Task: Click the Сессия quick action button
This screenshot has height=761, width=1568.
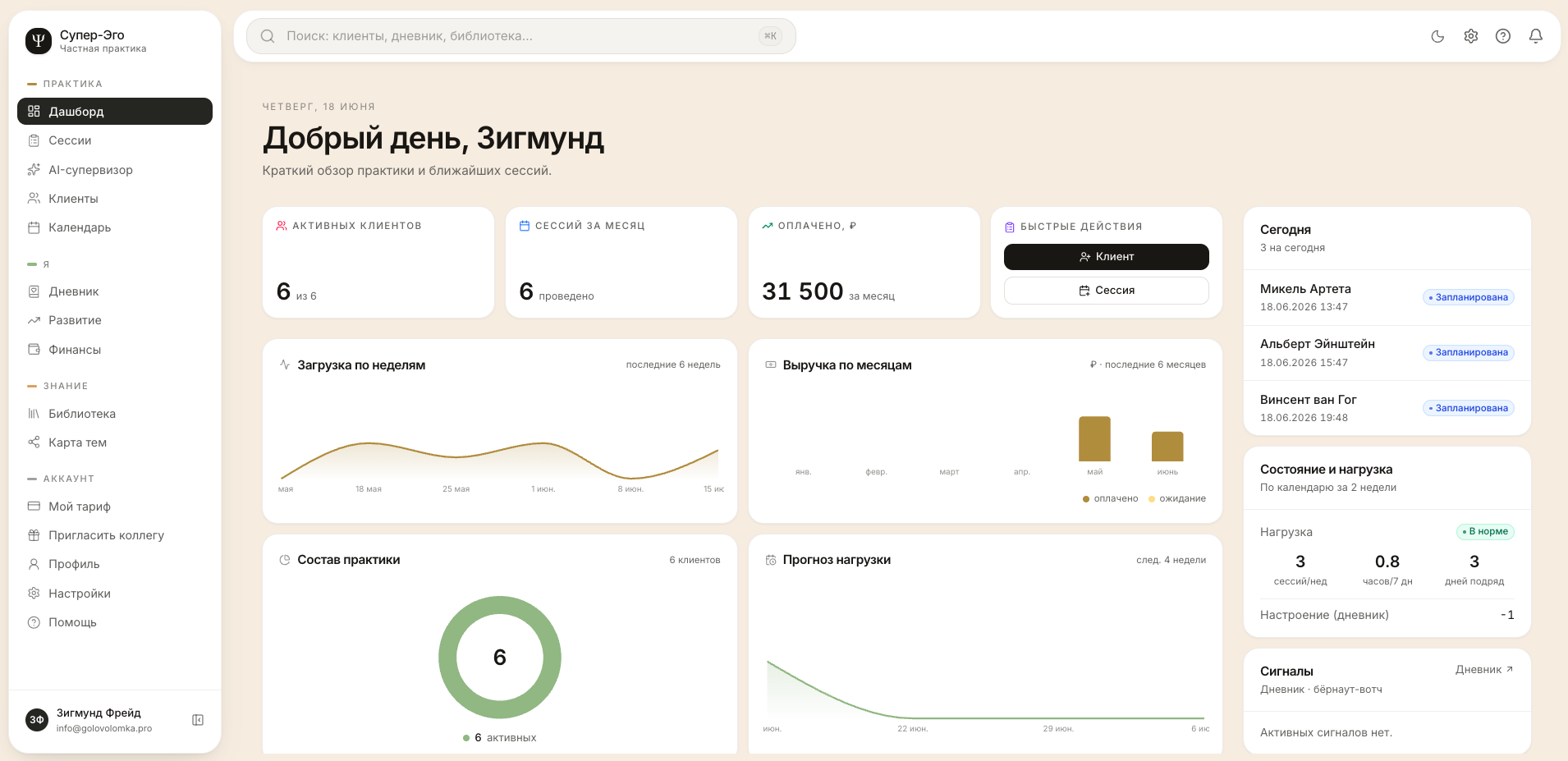Action: 1106,291
